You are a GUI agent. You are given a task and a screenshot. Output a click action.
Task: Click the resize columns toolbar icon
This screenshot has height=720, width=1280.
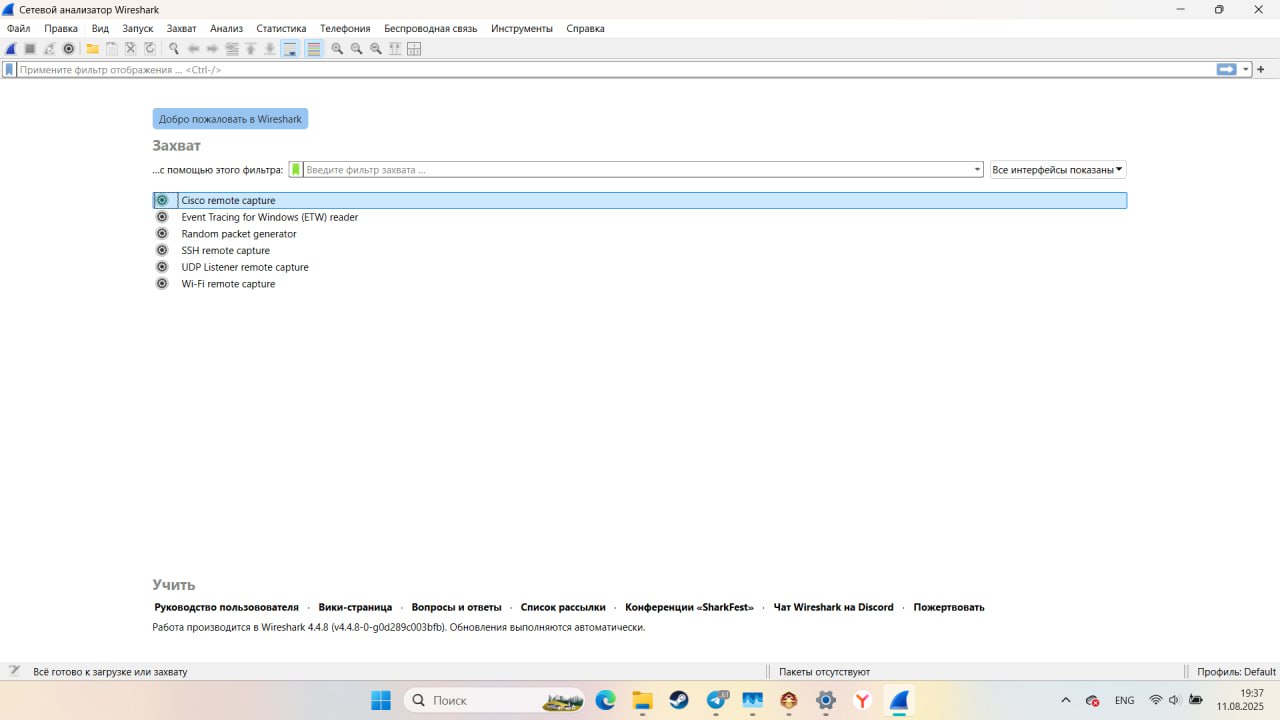pyautogui.click(x=414, y=49)
